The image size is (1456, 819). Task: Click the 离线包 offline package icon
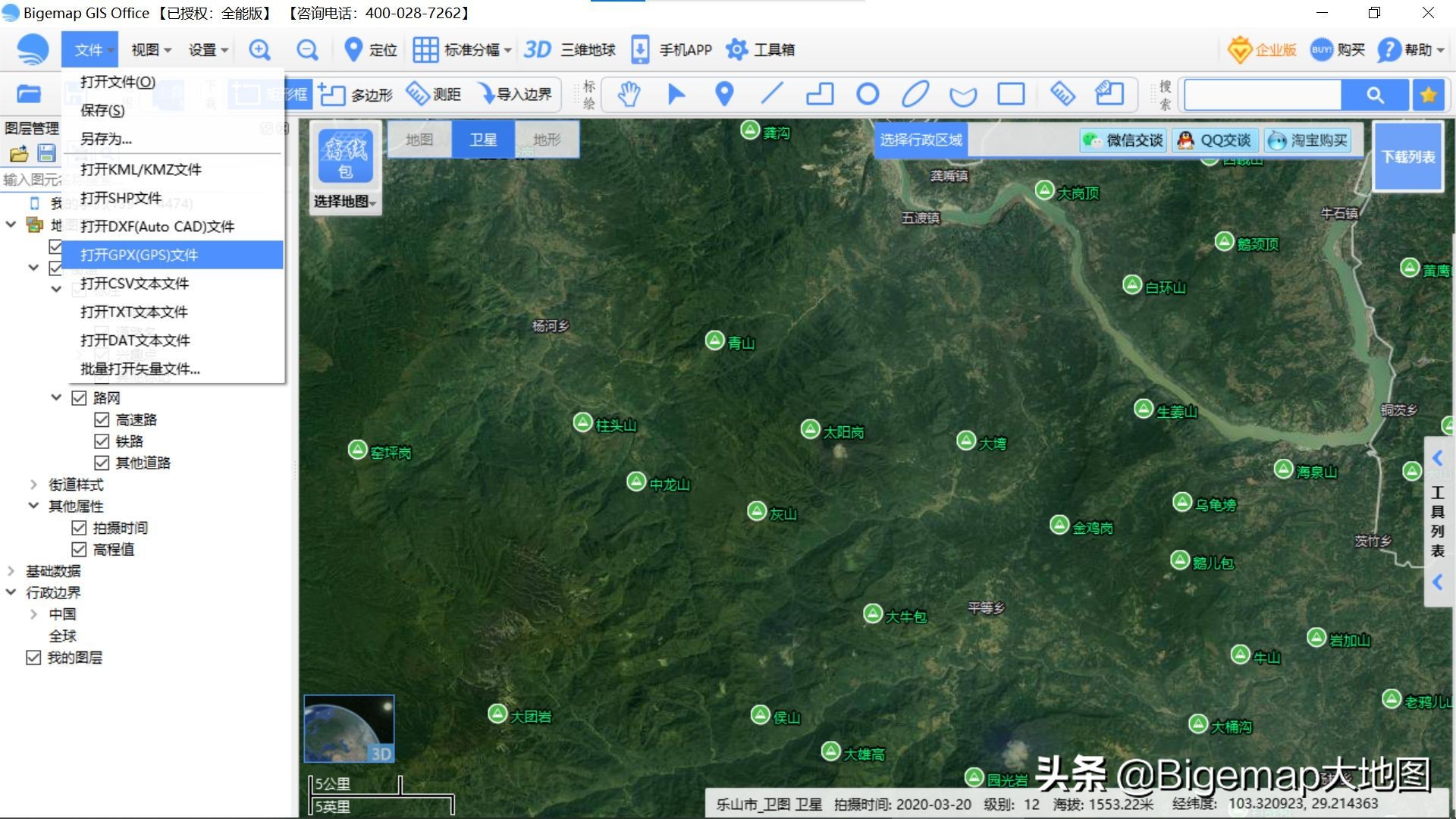point(346,156)
